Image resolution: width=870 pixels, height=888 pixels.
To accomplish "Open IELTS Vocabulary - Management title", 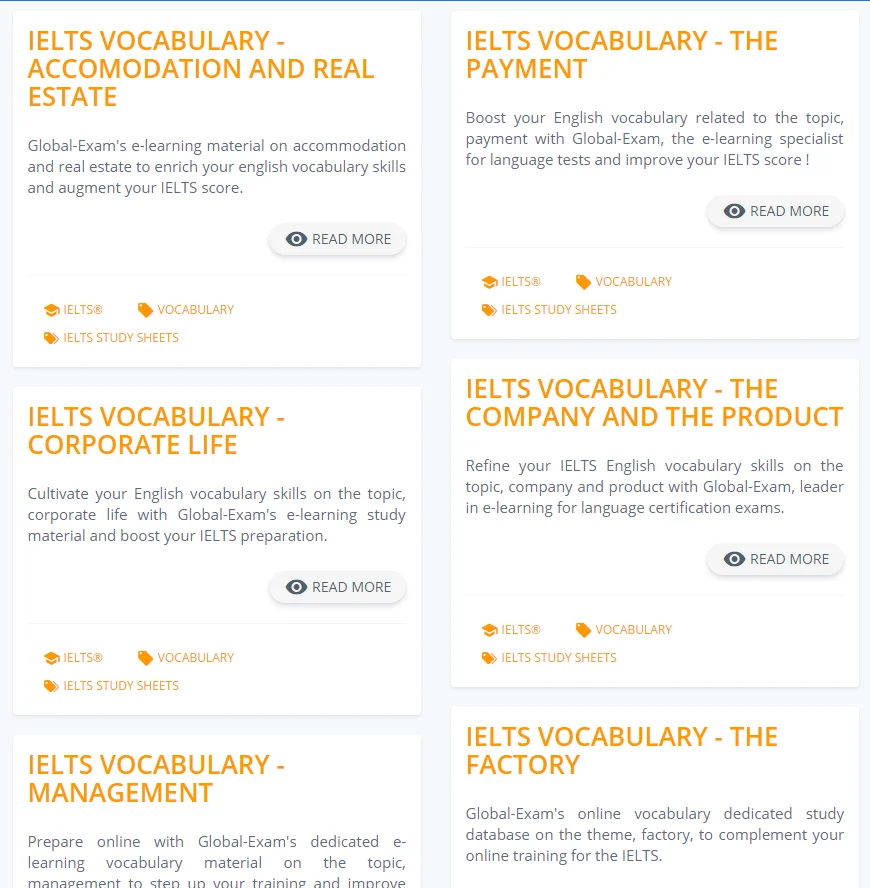I will [156, 779].
